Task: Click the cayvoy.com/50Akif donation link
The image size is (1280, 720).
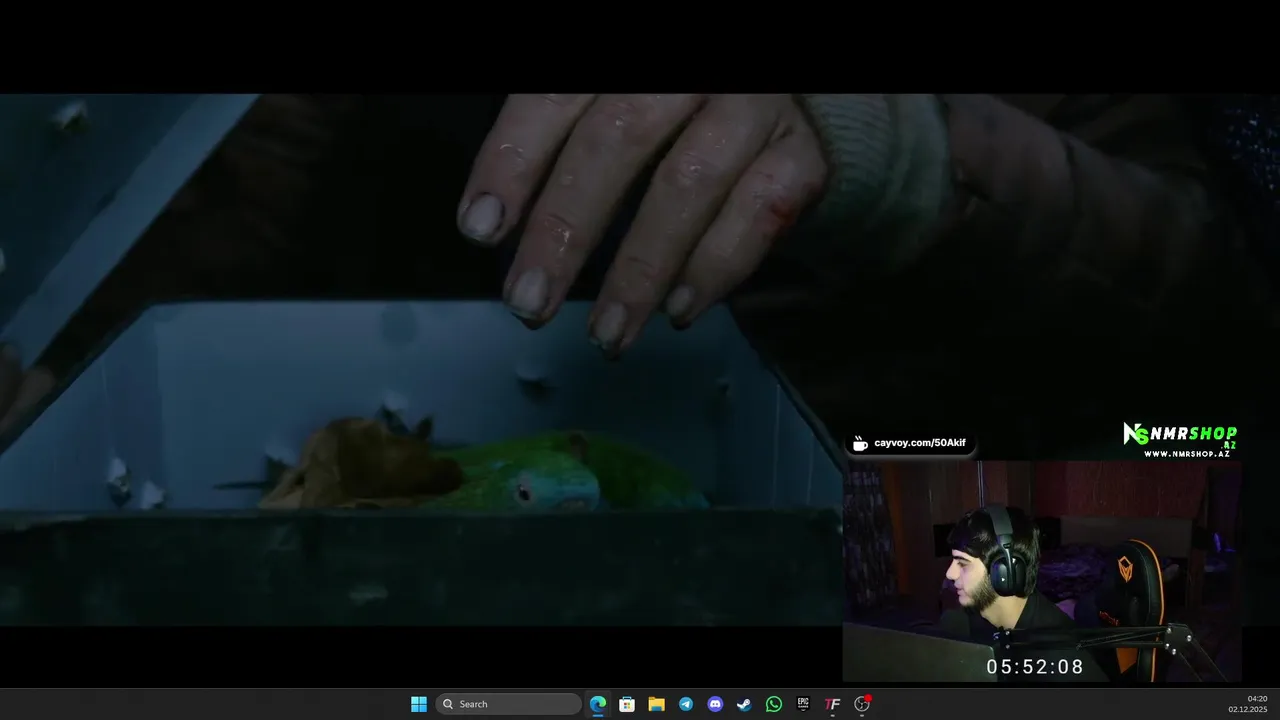Action: tap(909, 443)
